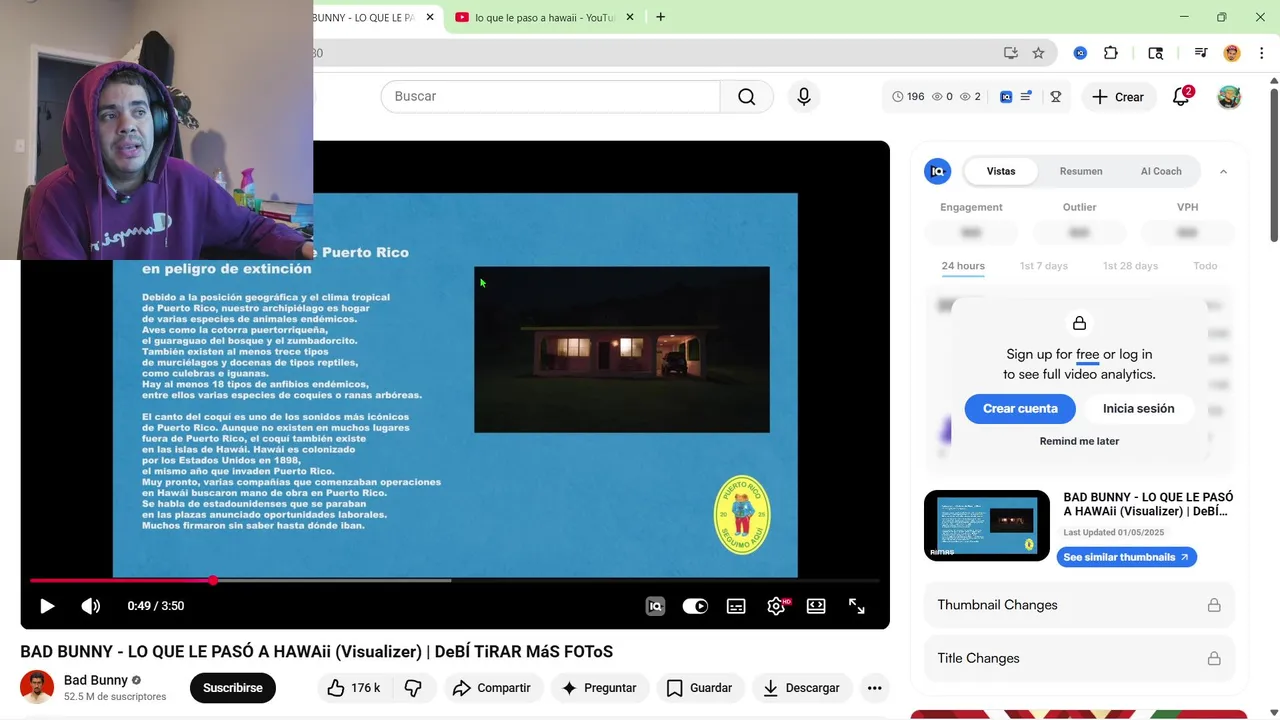The image size is (1280, 720).
Task: Collapse the vidIQ panel chevron
Action: (1223, 171)
